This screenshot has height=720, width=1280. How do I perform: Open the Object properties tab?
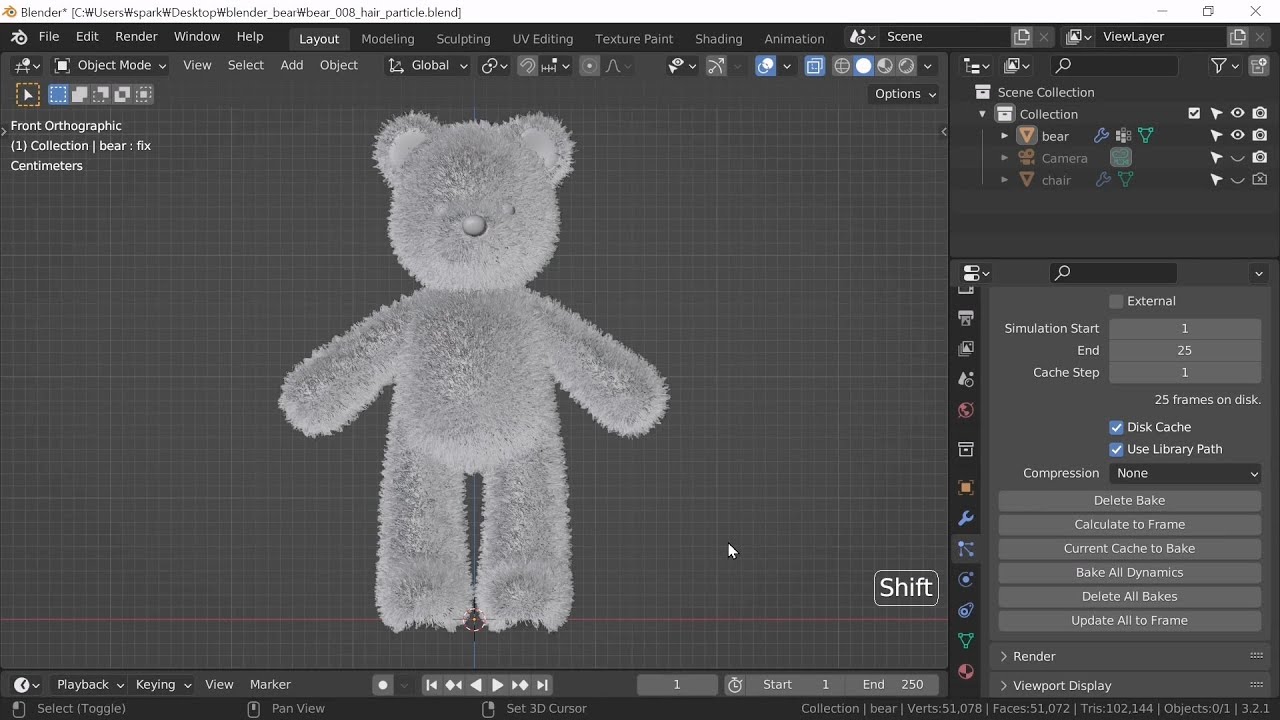coord(966,488)
